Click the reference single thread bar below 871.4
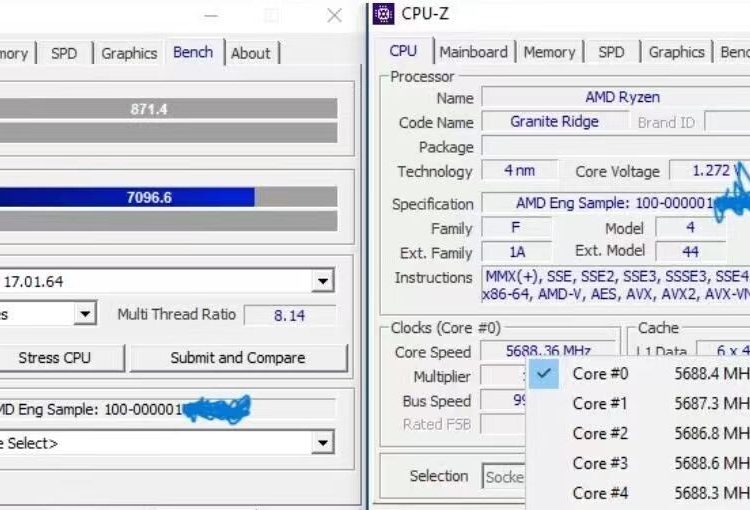This screenshot has height=510, width=750. click(x=168, y=133)
